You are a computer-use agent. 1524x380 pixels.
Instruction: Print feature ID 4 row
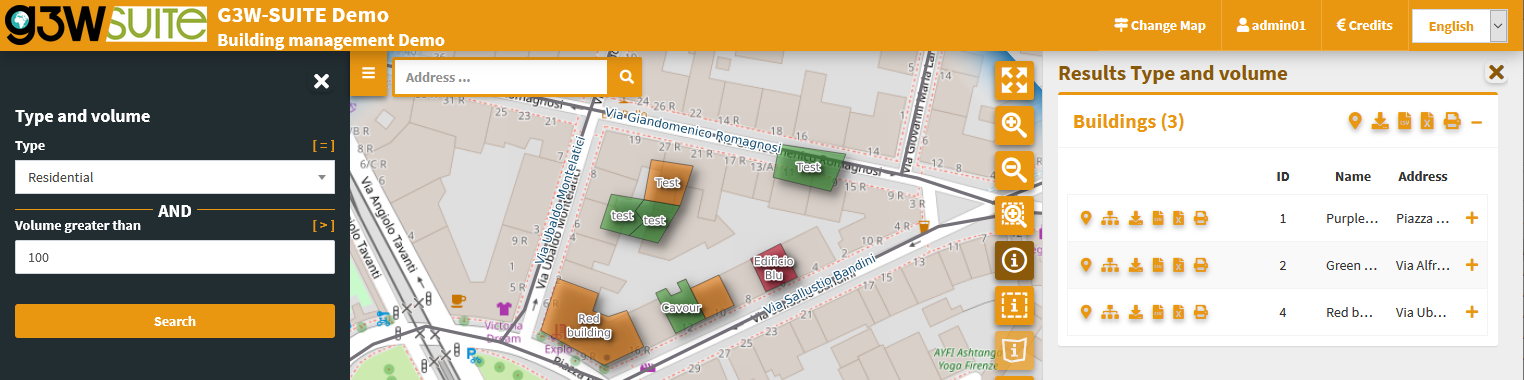click(x=1201, y=312)
